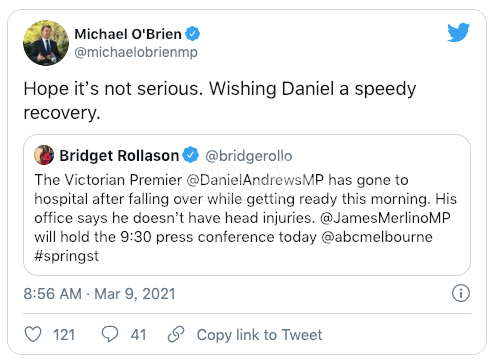Click Michael O'Brien's verified badge

coord(193,34)
